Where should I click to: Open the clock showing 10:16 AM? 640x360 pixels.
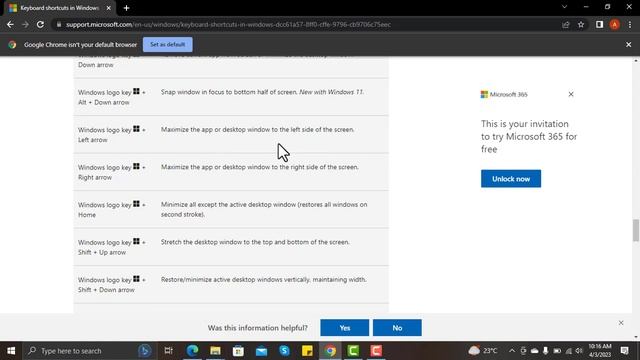600,351
